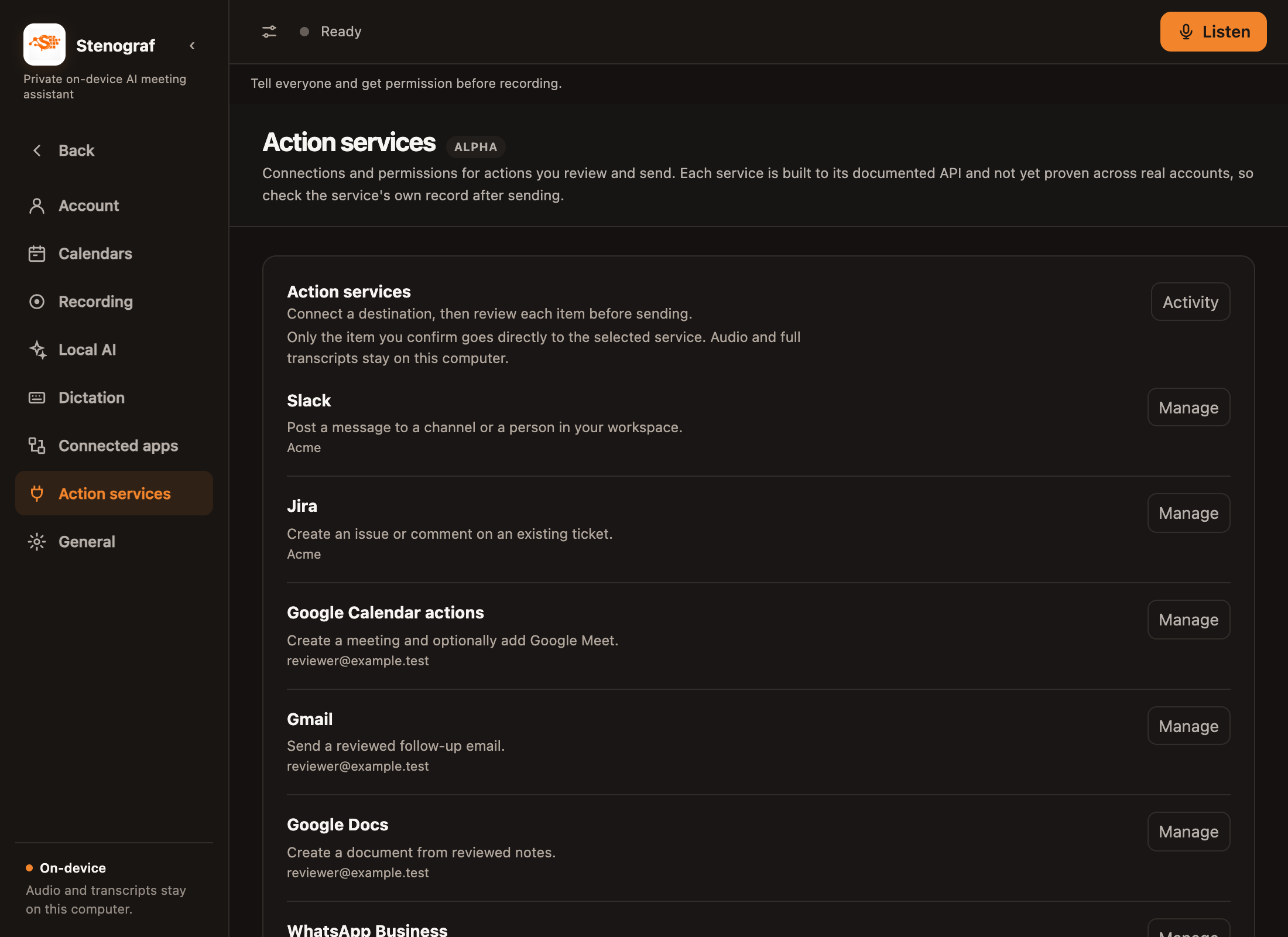Click the On-device orange status dot

click(29, 868)
